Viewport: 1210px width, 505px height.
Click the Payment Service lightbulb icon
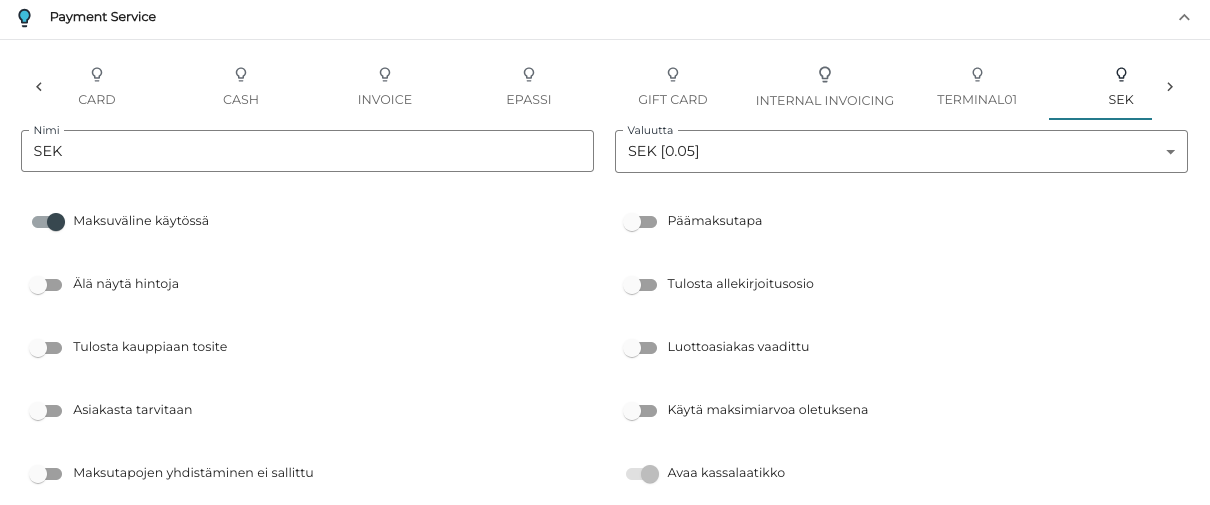pyautogui.click(x=25, y=17)
